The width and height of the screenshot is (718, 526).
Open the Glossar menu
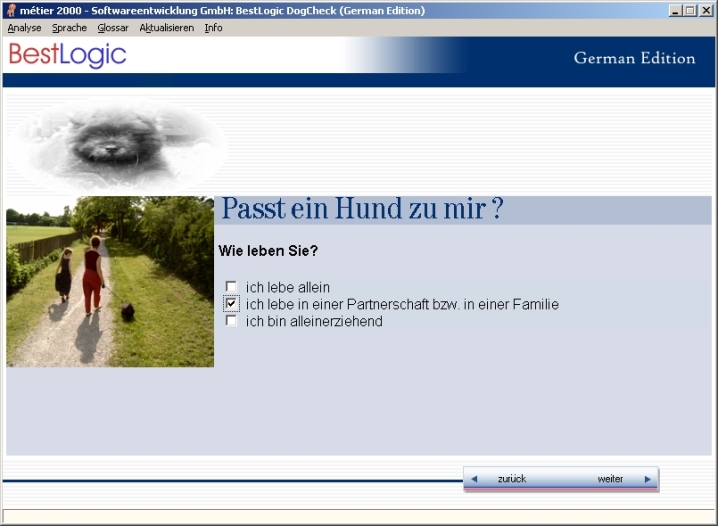coord(113,28)
